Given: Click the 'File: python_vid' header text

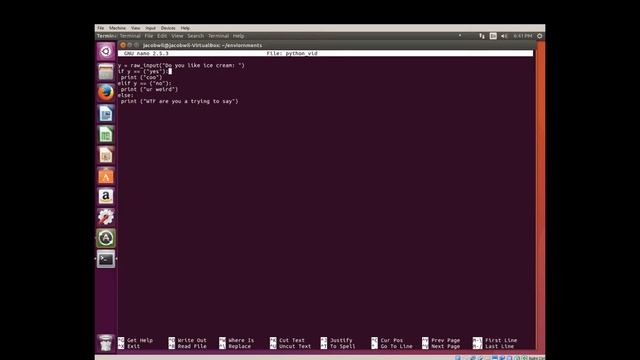Looking at the screenshot, I should click(x=292, y=53).
